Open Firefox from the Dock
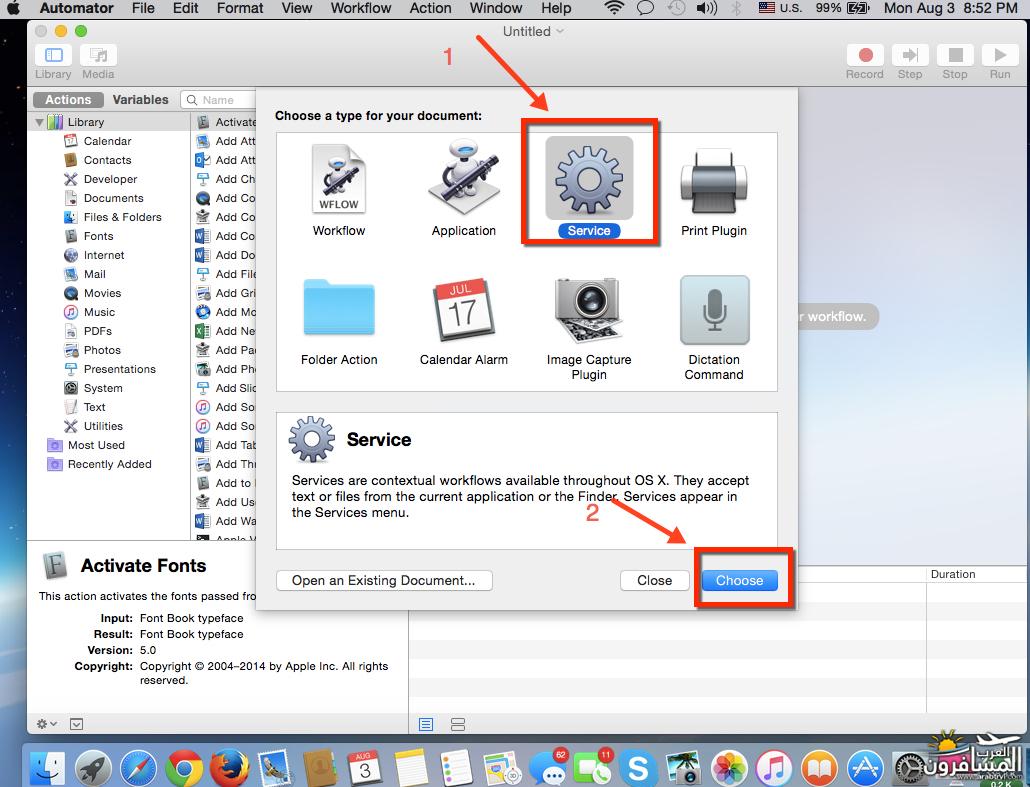 pyautogui.click(x=229, y=767)
